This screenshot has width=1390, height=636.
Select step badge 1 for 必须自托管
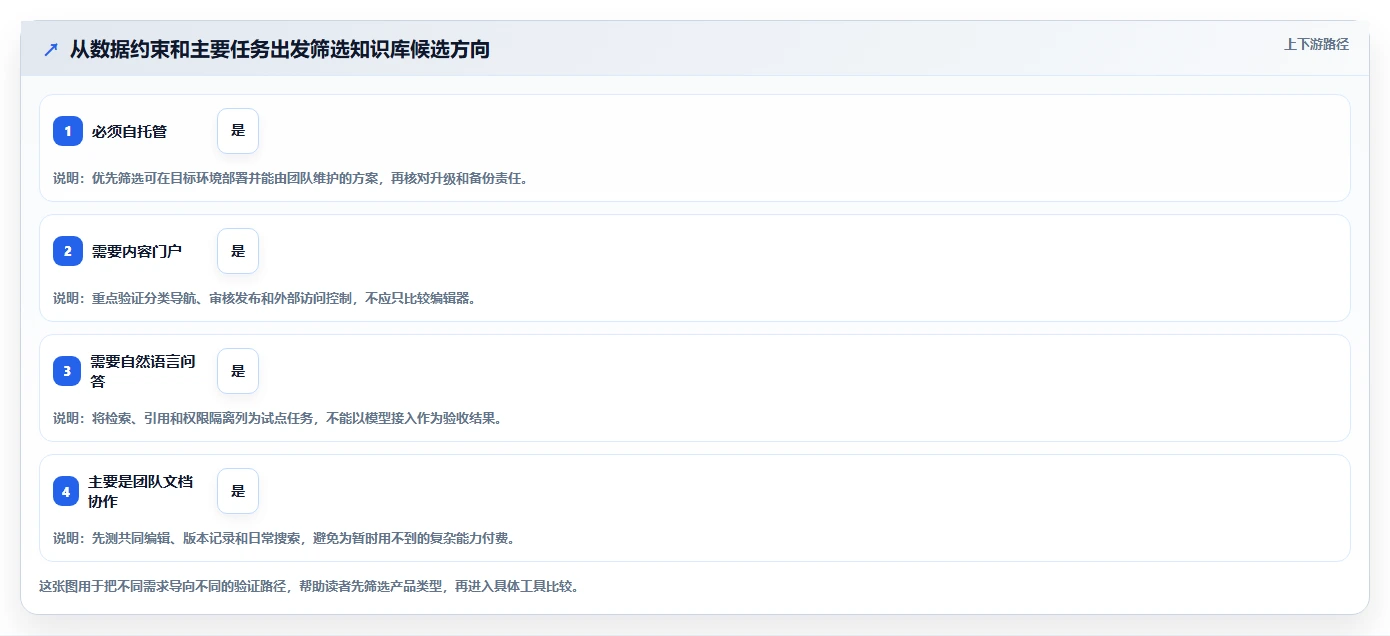pyautogui.click(x=68, y=131)
